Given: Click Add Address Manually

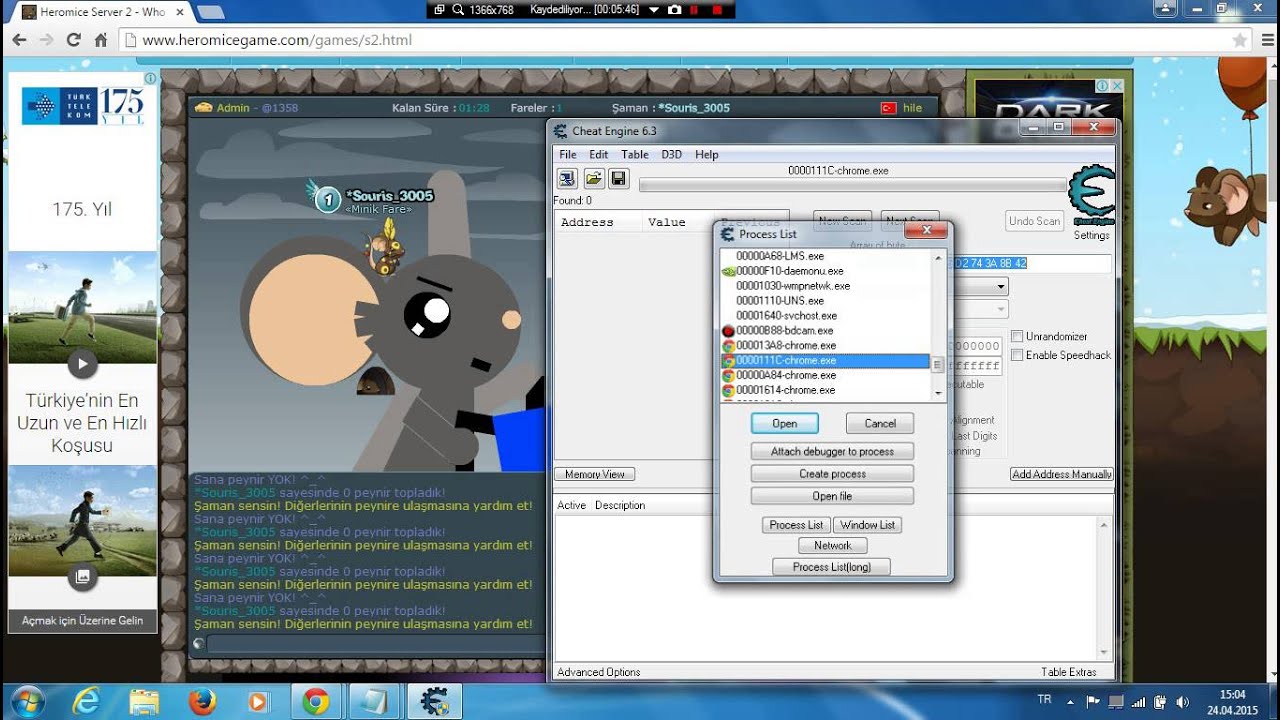Looking at the screenshot, I should (x=1061, y=474).
